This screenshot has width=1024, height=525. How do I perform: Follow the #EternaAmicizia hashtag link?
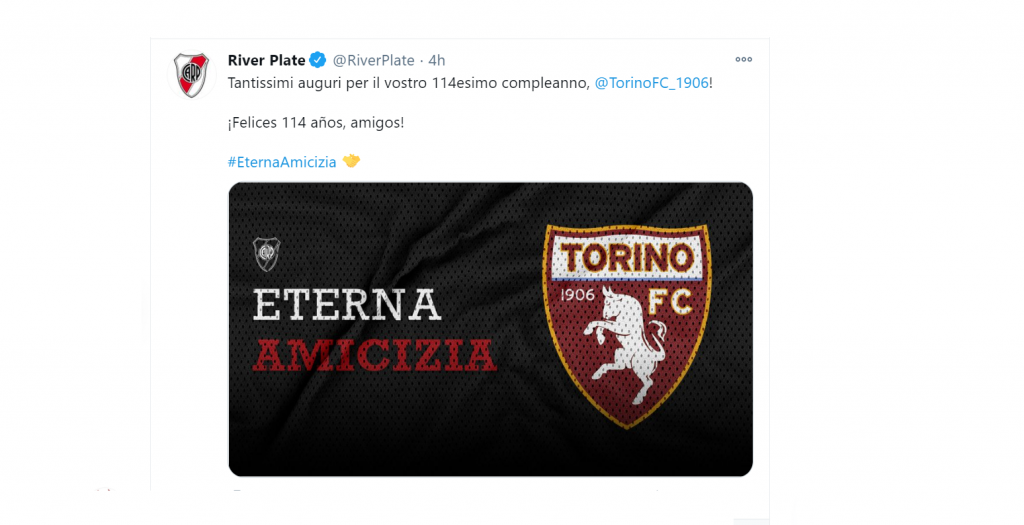[282, 161]
